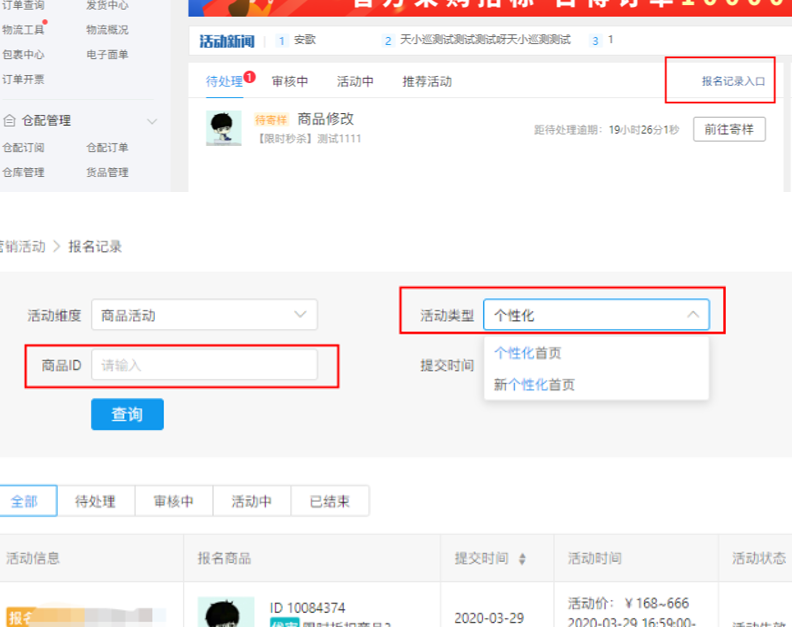This screenshot has height=628, width=792.
Task: Select the 已结束 filter tab
Action: click(330, 501)
